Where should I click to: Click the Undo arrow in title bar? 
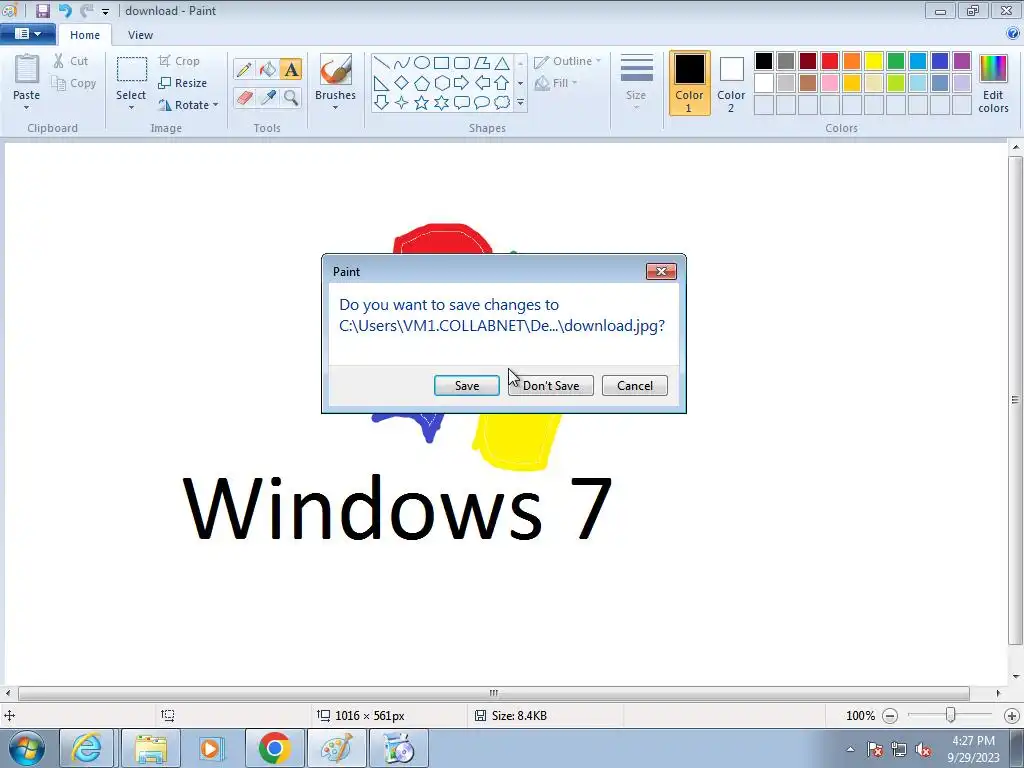(x=65, y=10)
